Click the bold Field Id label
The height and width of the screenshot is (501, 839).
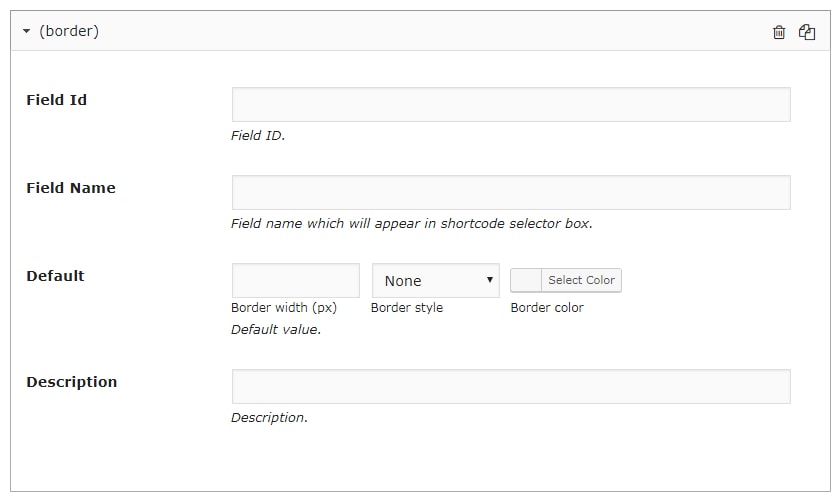(56, 100)
